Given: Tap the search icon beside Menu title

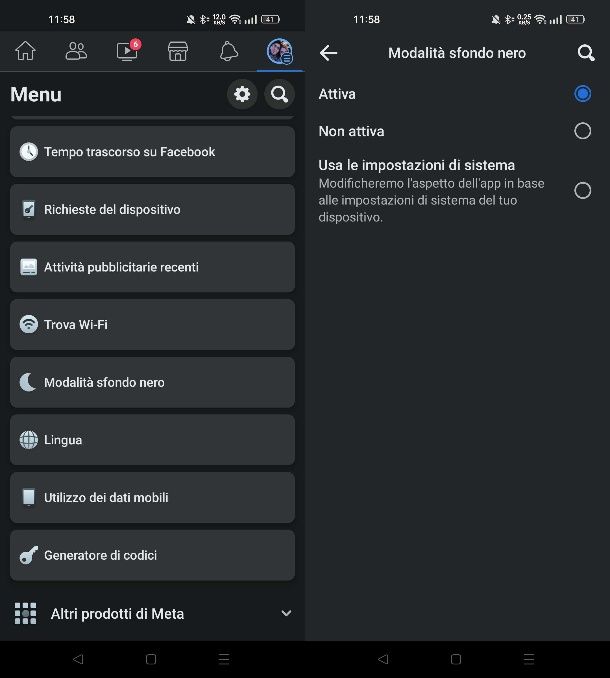Looking at the screenshot, I should pos(279,94).
